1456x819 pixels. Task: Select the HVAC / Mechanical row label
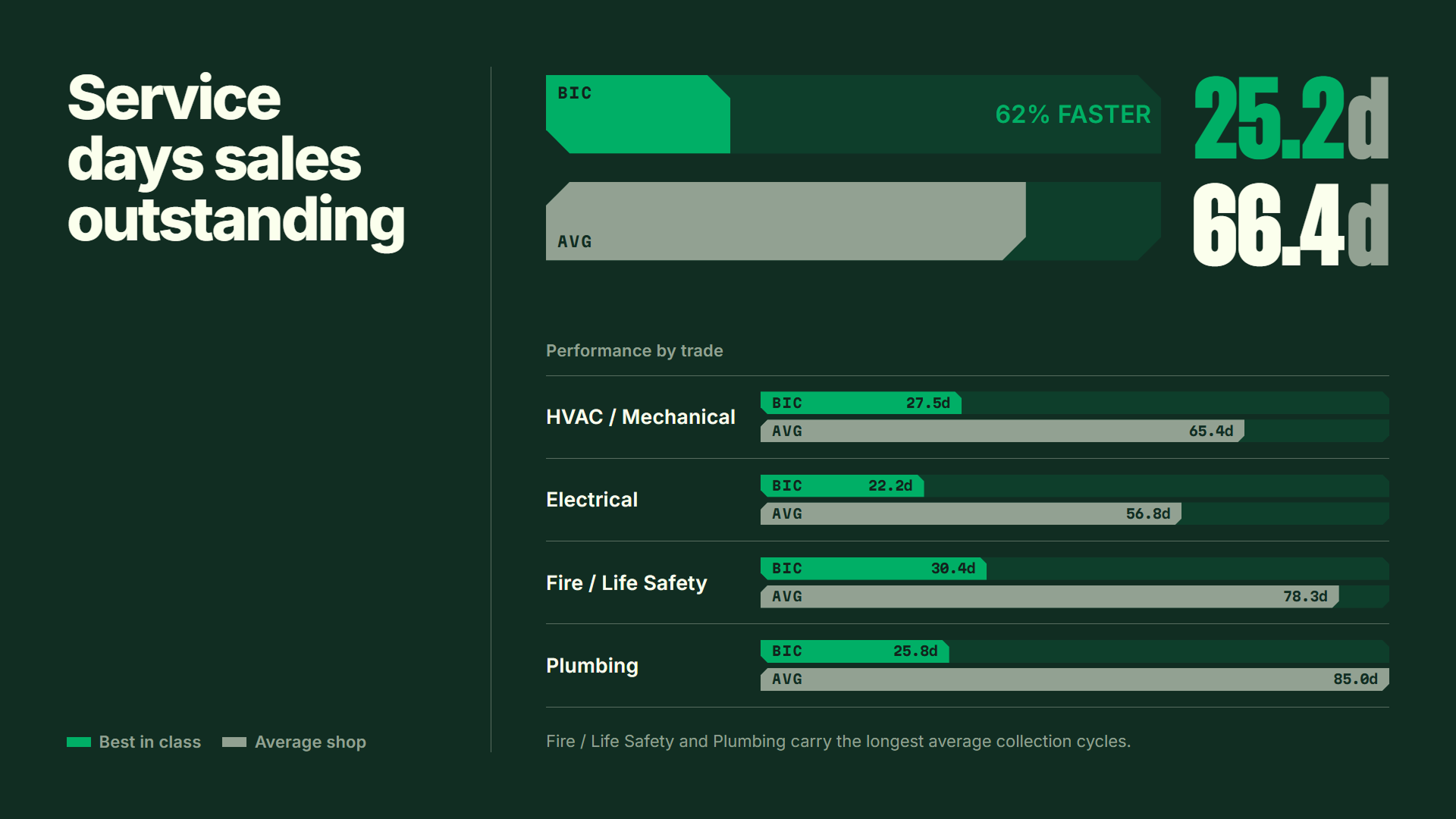[x=641, y=416]
